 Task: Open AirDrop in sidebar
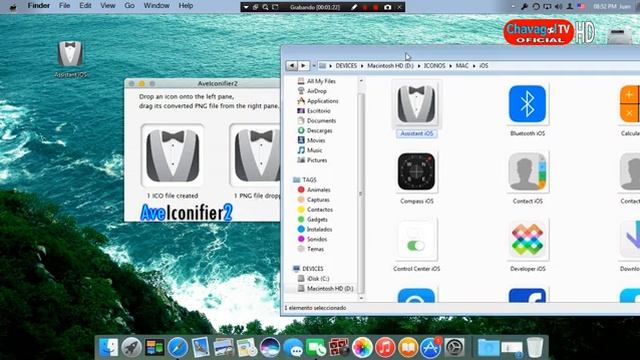click(x=312, y=91)
